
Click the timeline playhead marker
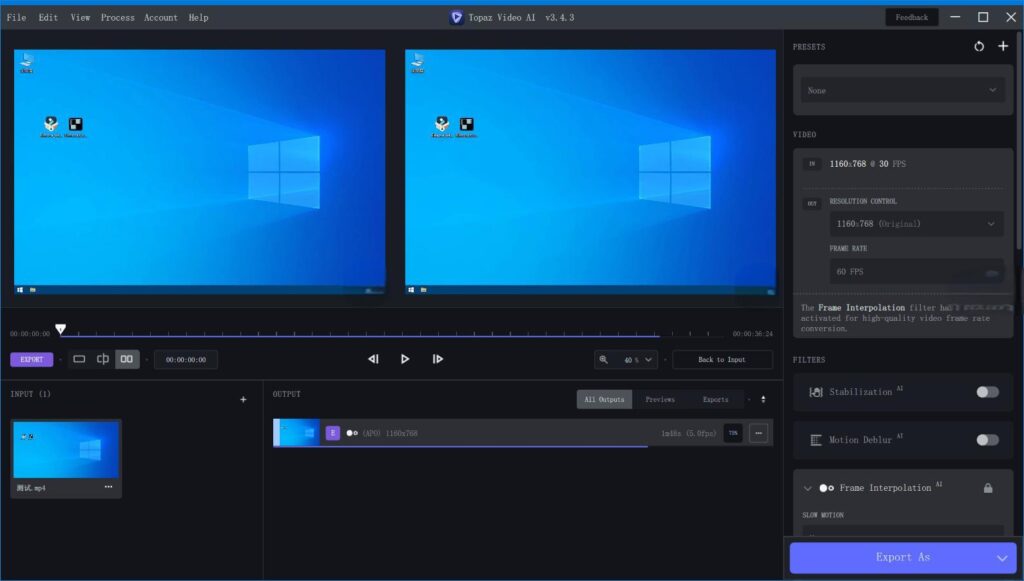click(62, 328)
